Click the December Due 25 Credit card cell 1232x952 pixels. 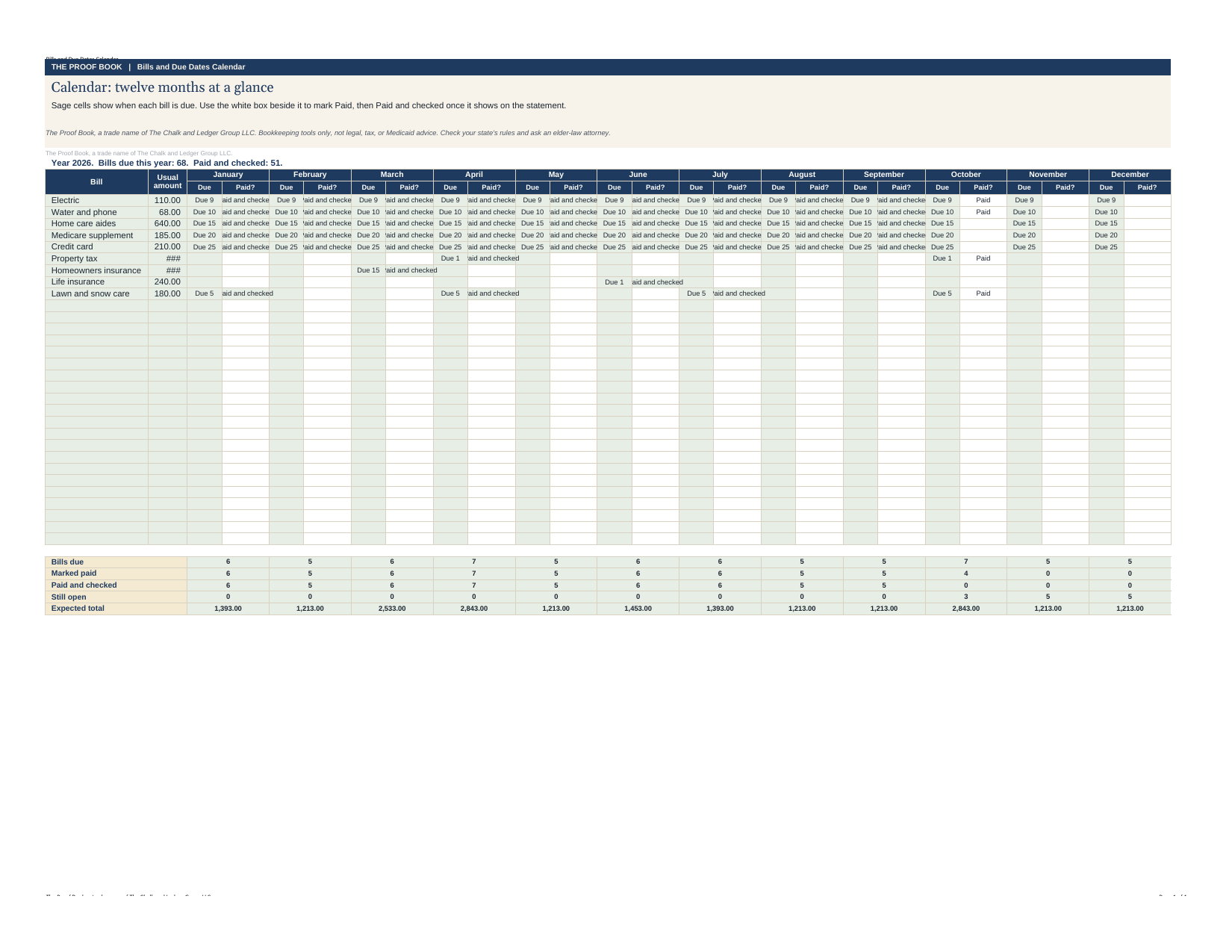point(1107,246)
